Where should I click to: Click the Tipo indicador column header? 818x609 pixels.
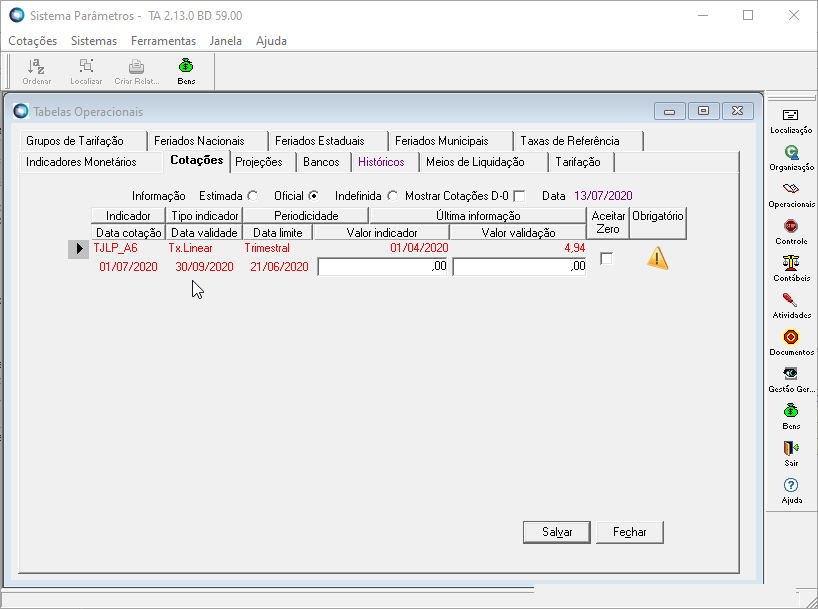click(x=204, y=216)
